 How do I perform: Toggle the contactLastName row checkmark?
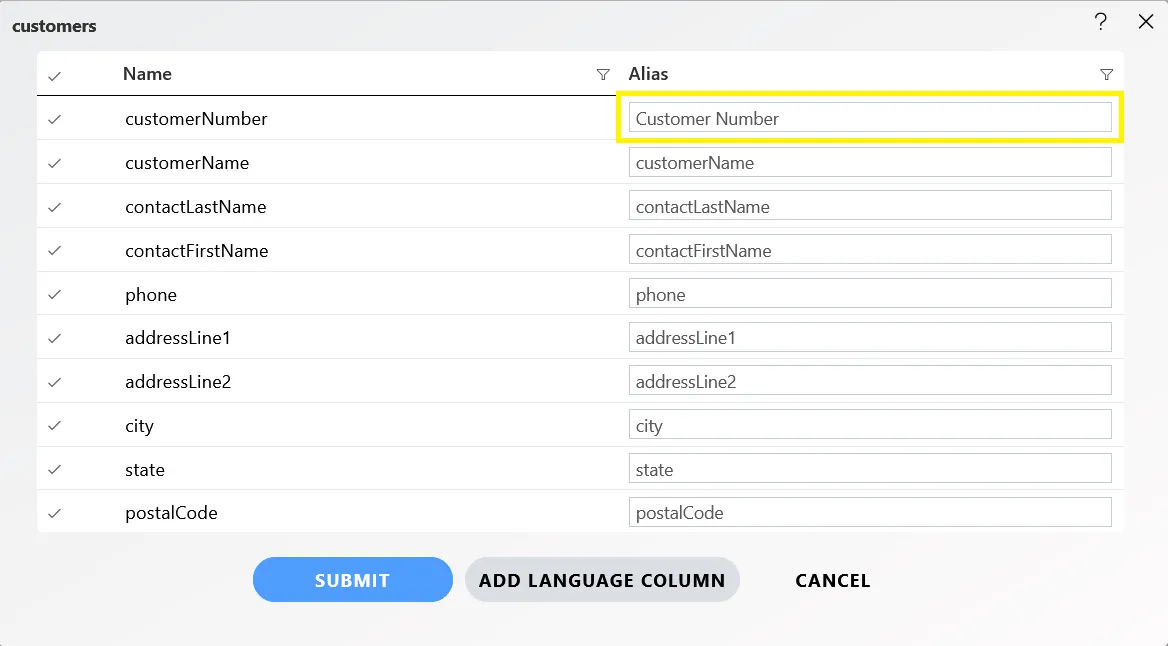(54, 207)
